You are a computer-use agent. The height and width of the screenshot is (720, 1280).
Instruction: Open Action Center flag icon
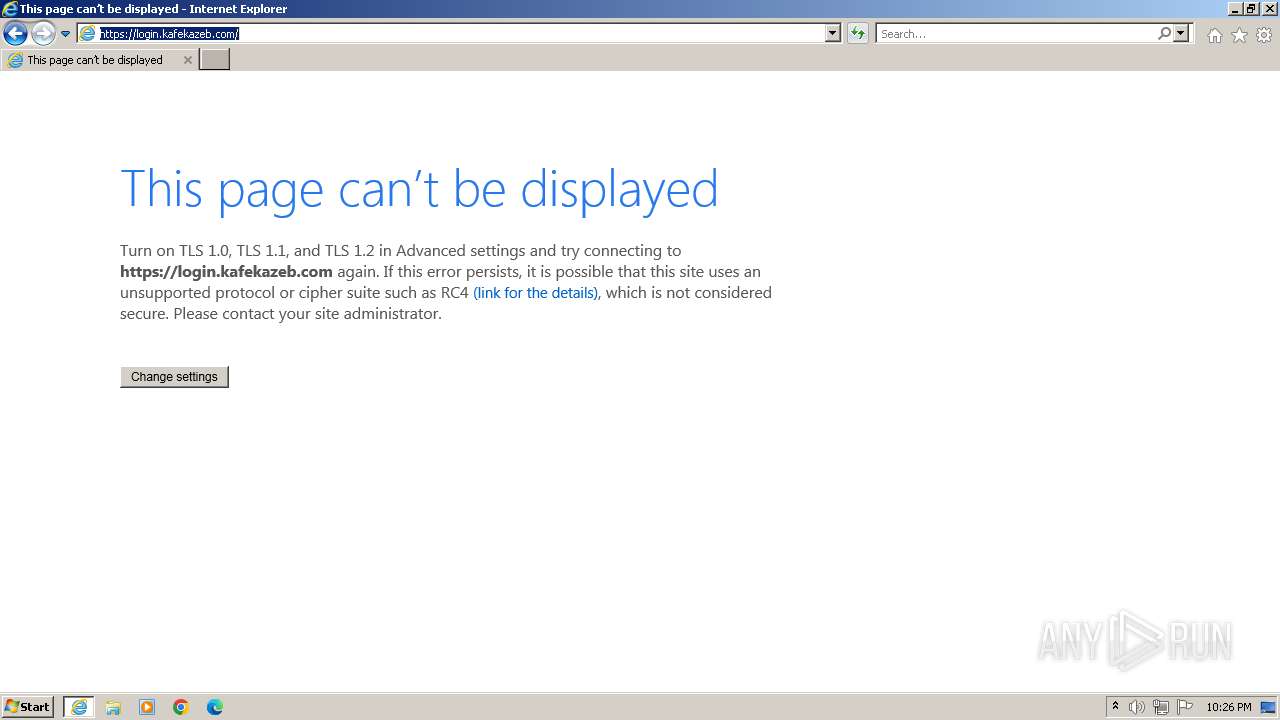pyautogui.click(x=1185, y=707)
